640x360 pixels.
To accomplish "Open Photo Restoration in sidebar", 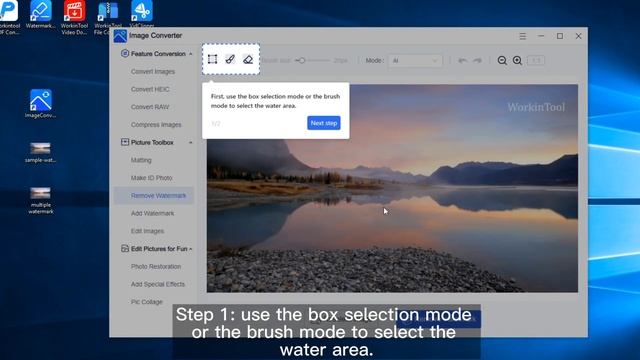I will (156, 267).
